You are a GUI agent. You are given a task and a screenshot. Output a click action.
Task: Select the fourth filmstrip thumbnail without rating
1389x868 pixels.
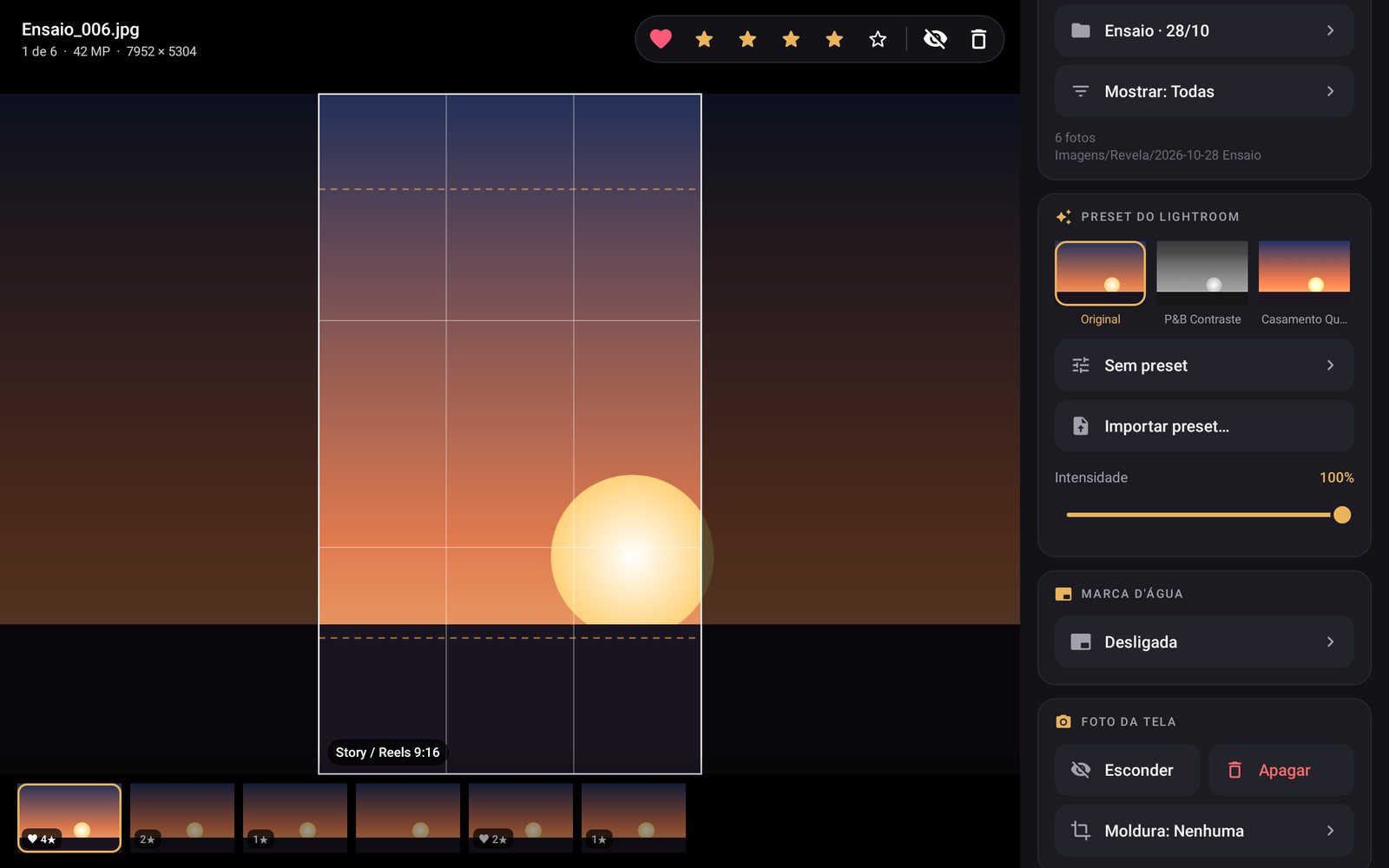408,818
